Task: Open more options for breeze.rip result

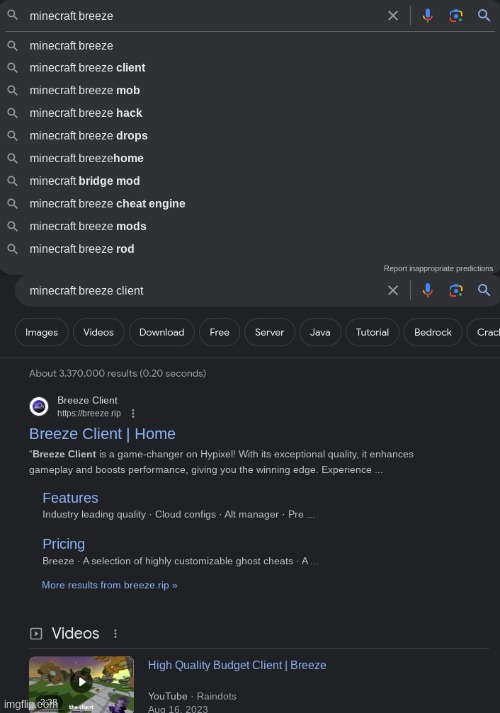Action: click(x=133, y=413)
